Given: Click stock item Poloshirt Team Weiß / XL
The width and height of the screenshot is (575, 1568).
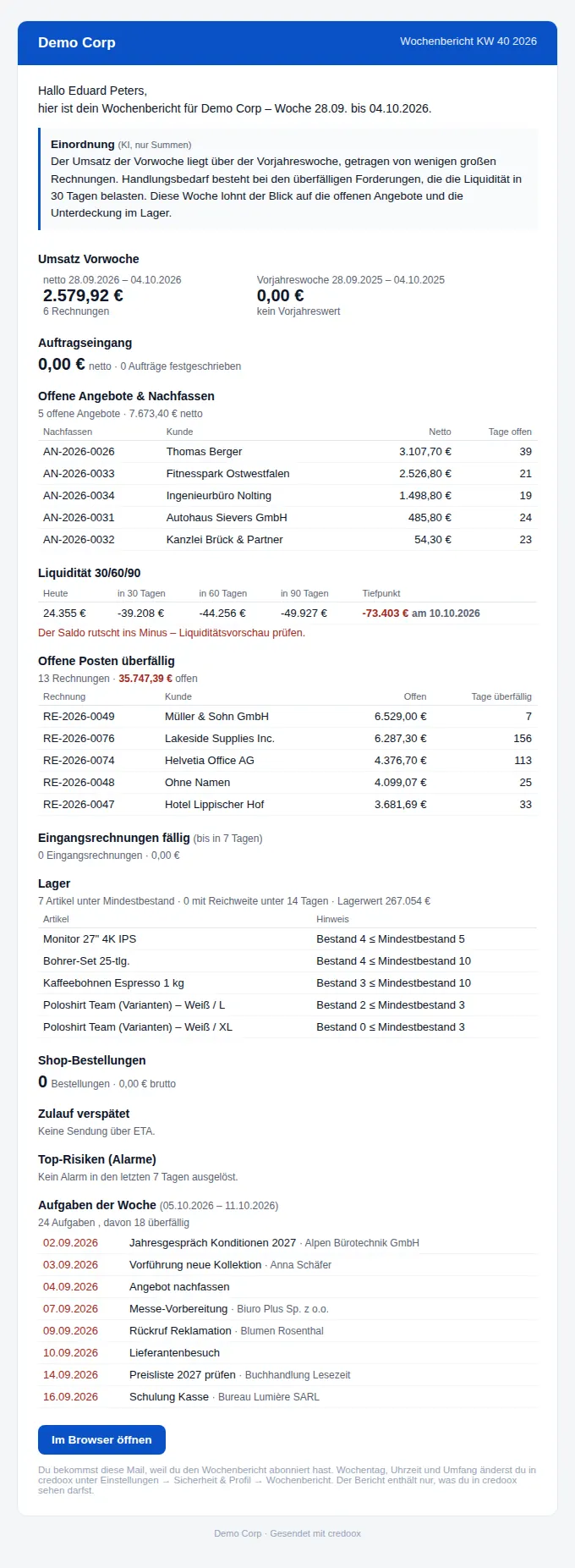Looking at the screenshot, I should [138, 1026].
